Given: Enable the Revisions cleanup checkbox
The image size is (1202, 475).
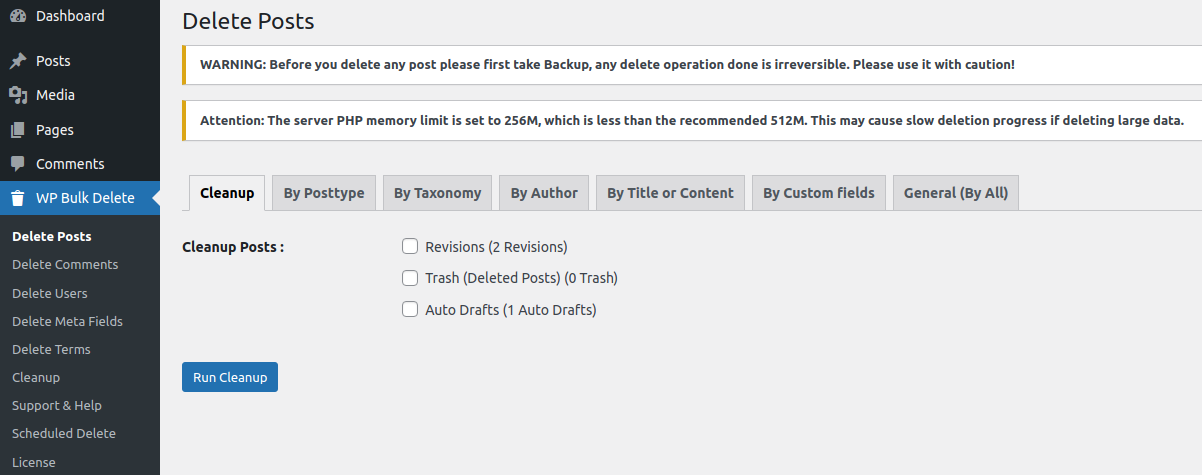Looking at the screenshot, I should coord(410,246).
